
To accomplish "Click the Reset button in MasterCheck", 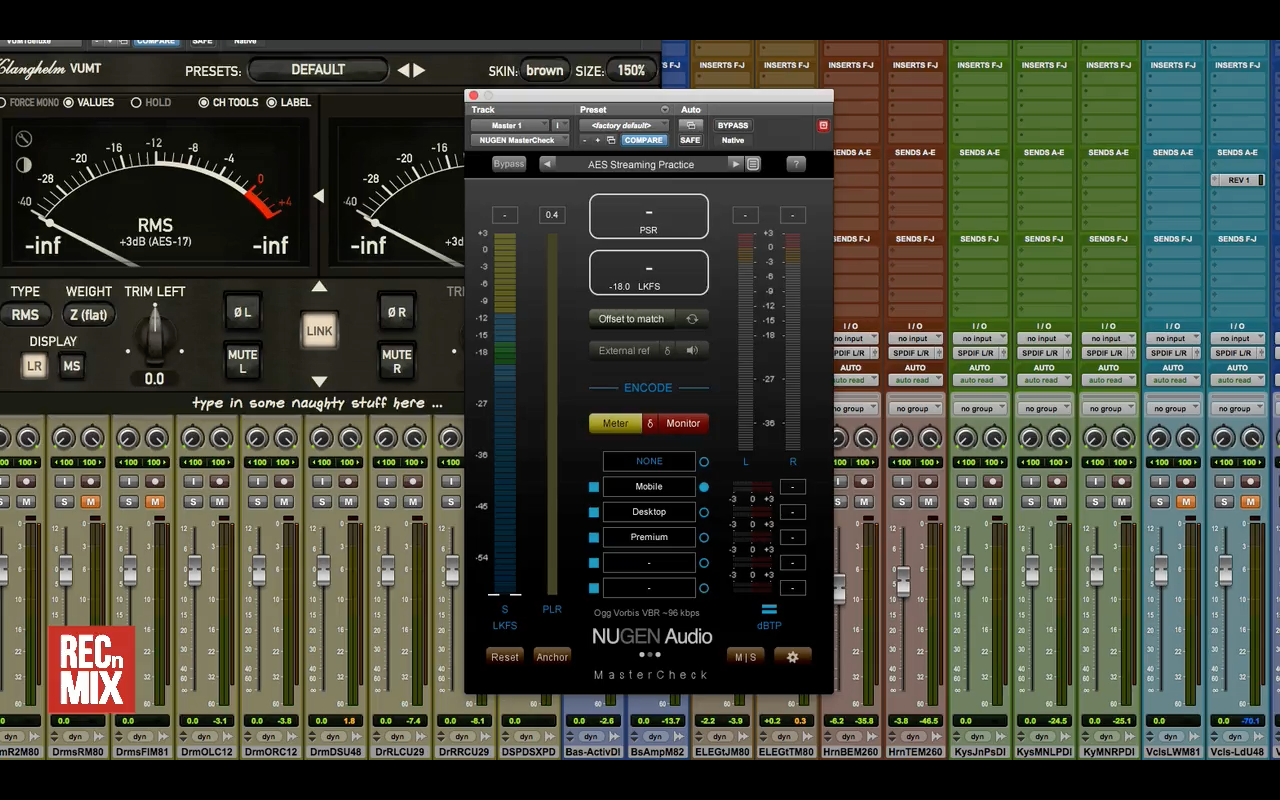I will click(505, 657).
